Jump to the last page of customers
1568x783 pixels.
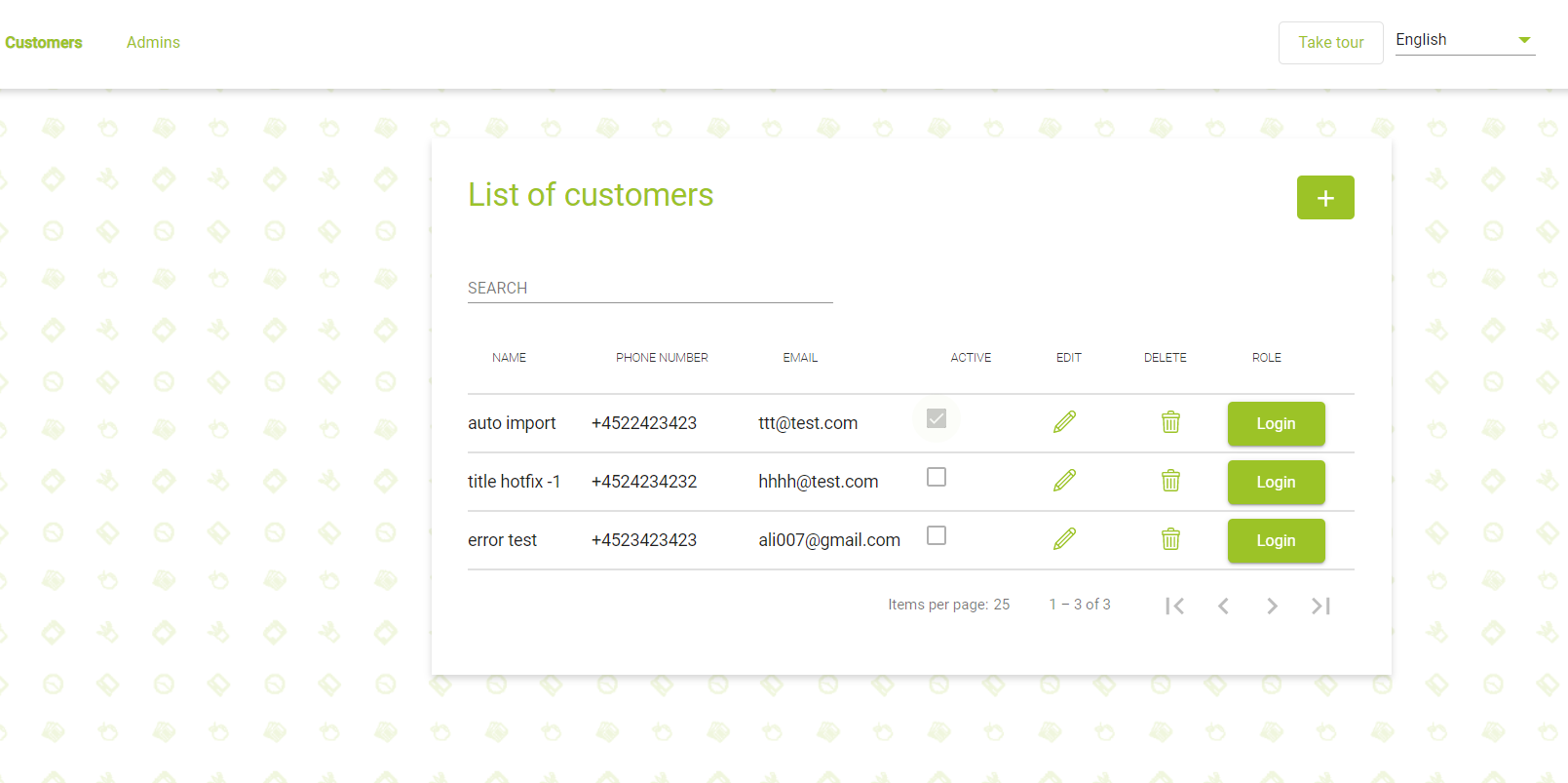[x=1320, y=607]
